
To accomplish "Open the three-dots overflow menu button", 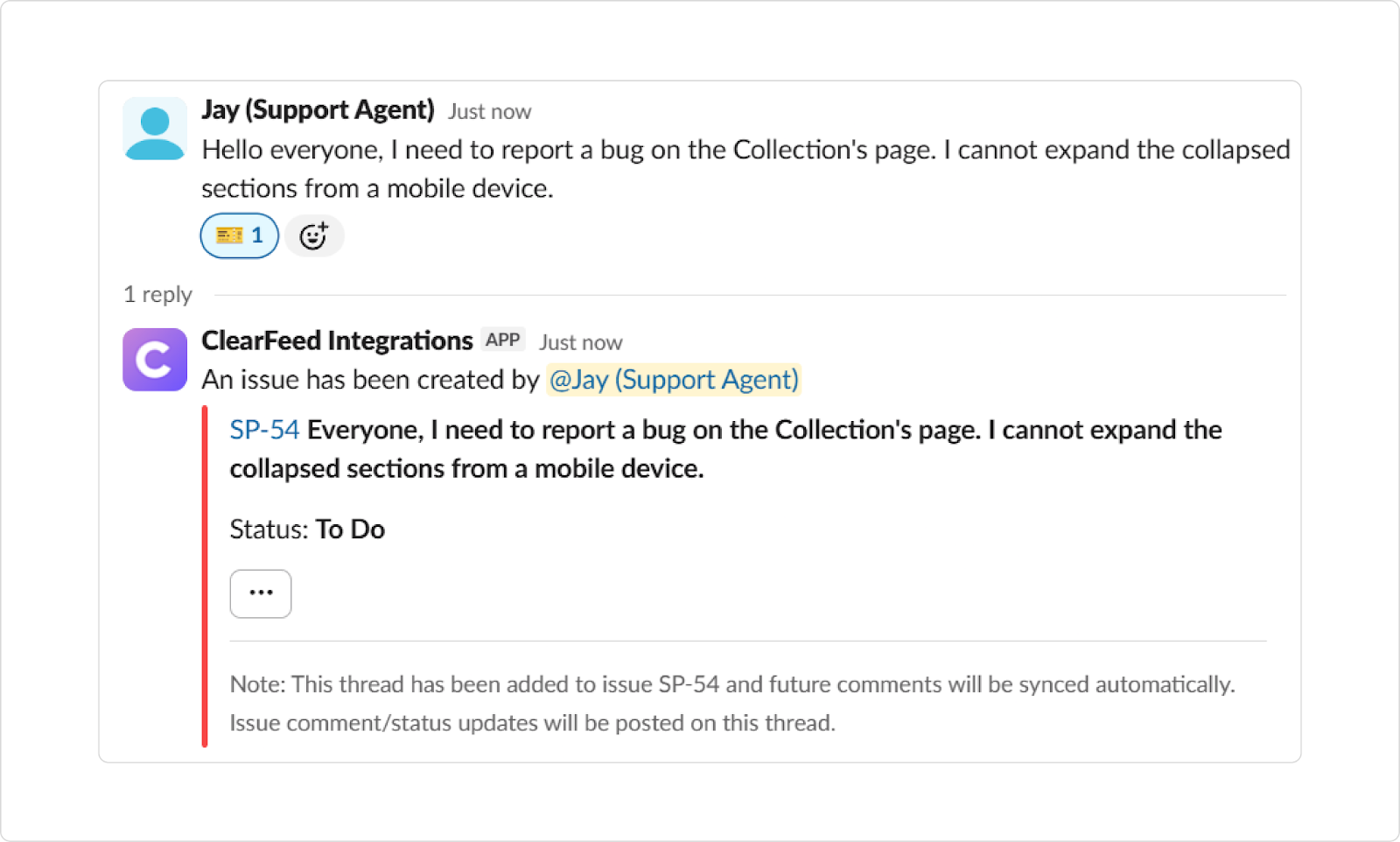I will (261, 593).
